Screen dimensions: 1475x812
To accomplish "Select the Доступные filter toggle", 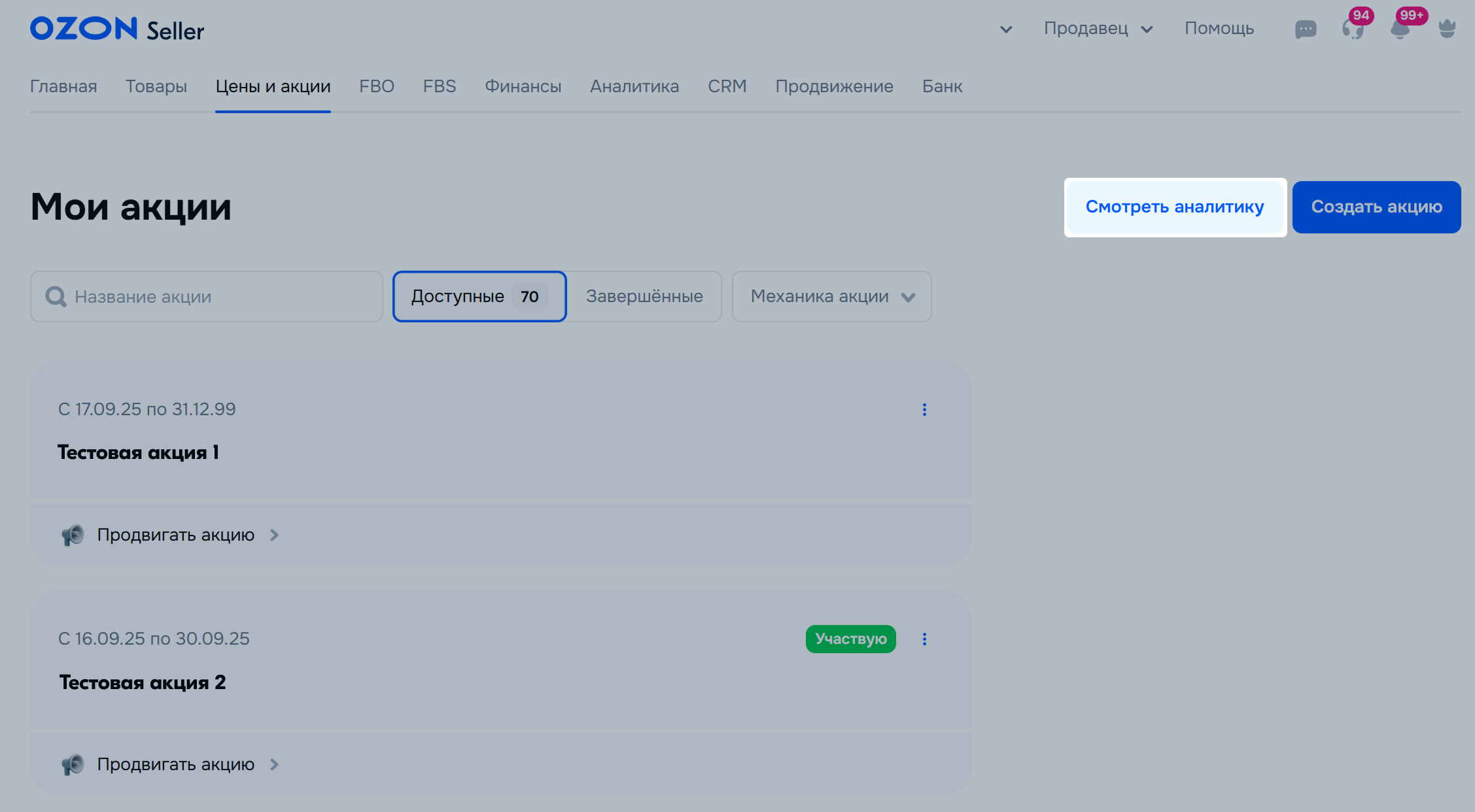I will [x=479, y=297].
